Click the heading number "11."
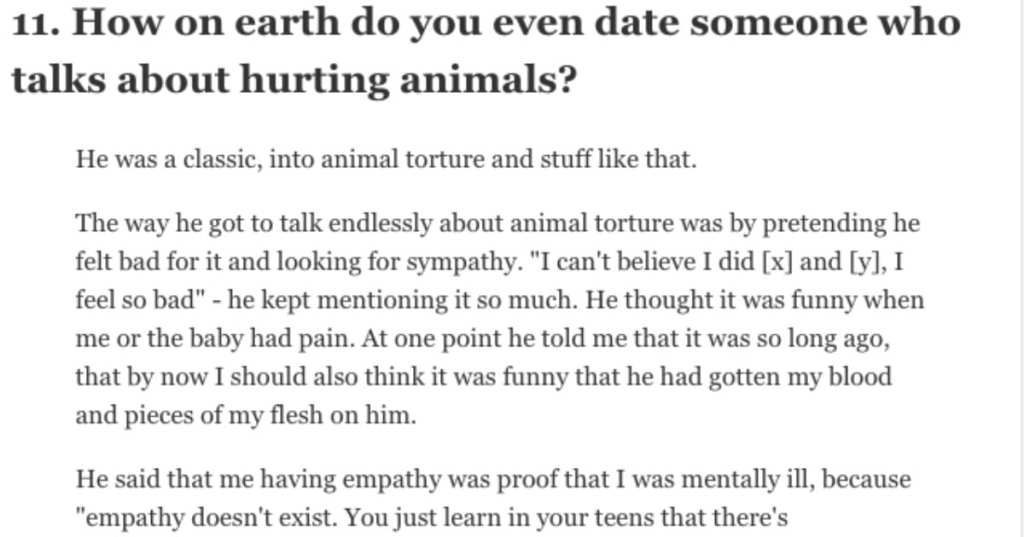The image size is (1024, 537). click(x=37, y=22)
